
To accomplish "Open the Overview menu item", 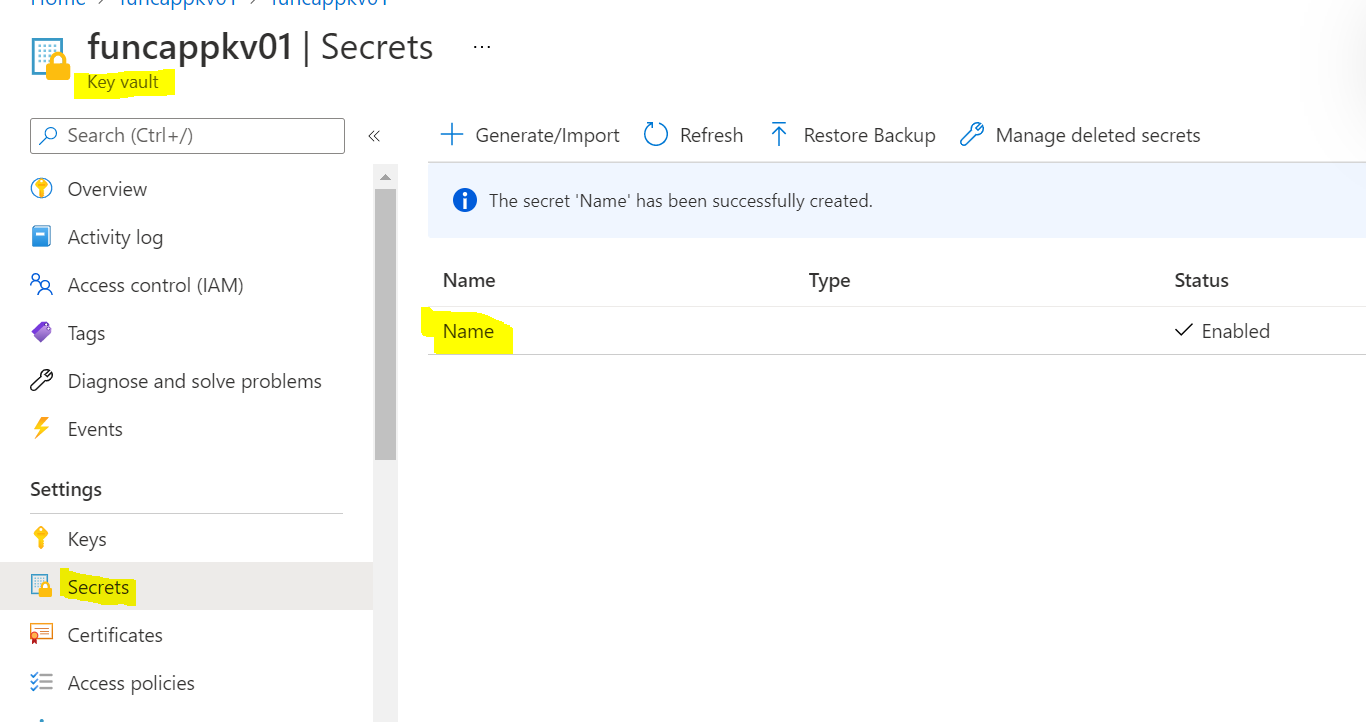I will (x=107, y=189).
